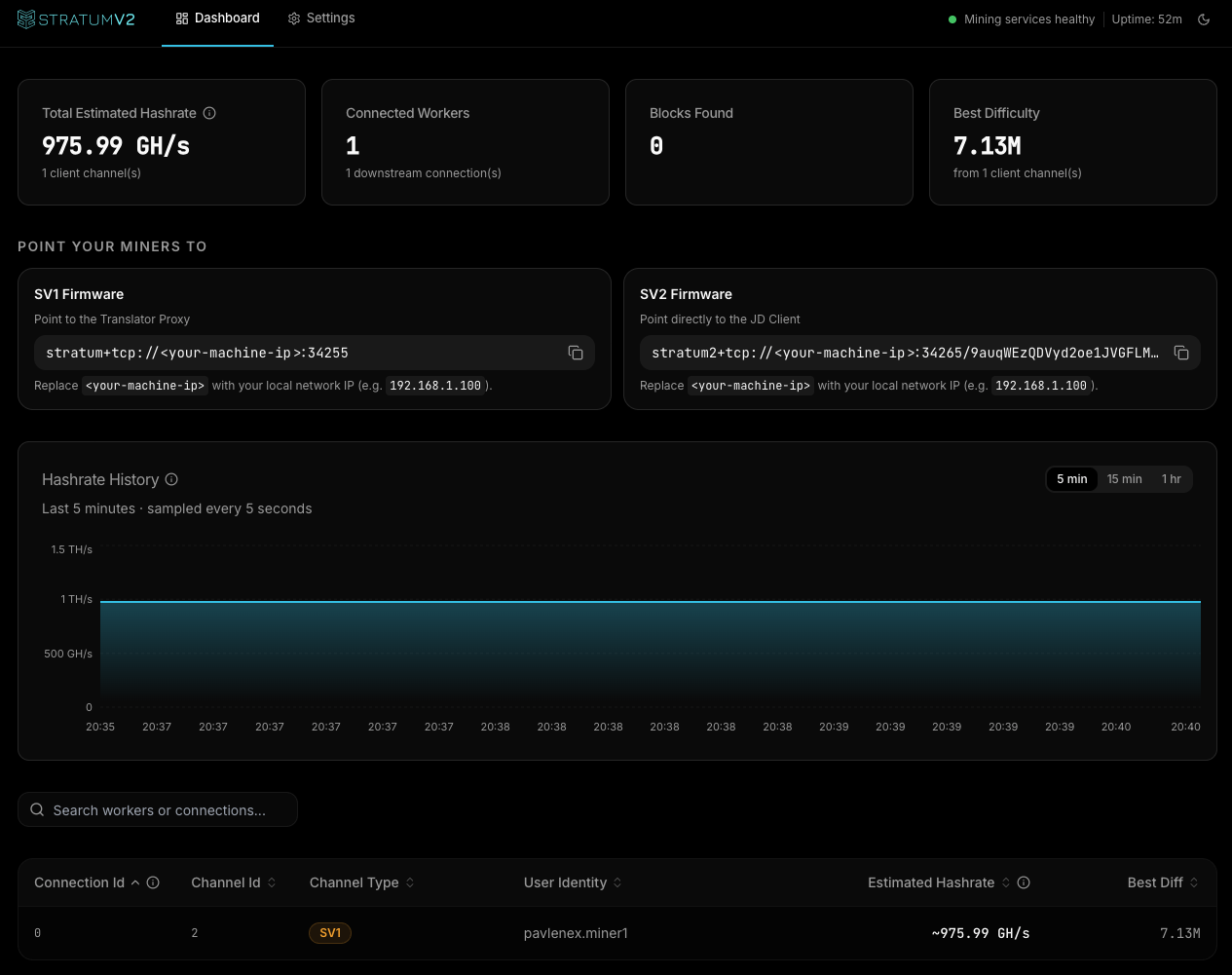This screenshot has width=1232, height=975.
Task: Click the StratumV2 logo icon
Action: [x=25, y=19]
